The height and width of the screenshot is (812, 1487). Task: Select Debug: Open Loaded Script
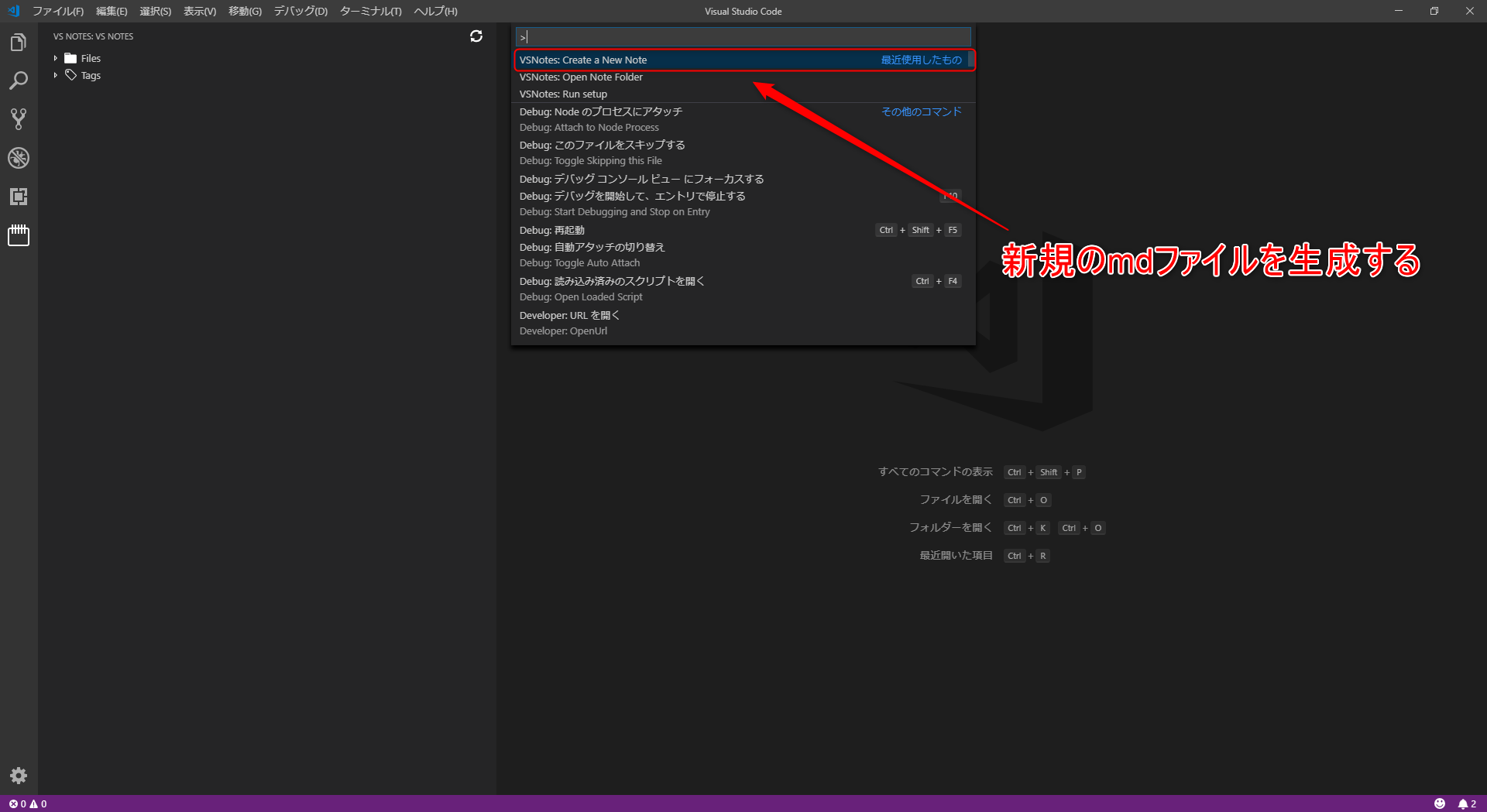pyautogui.click(x=743, y=289)
